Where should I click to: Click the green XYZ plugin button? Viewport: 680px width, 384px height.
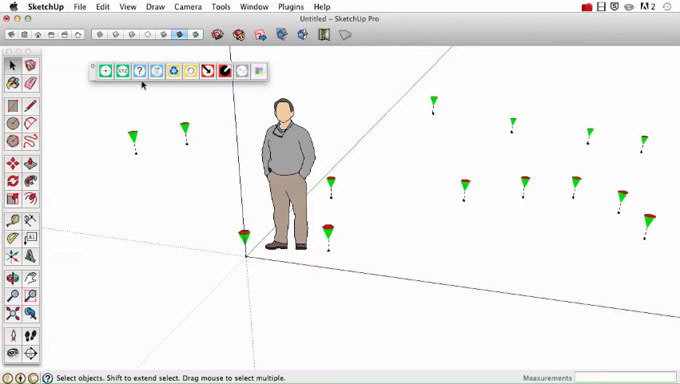pyautogui.click(x=123, y=71)
